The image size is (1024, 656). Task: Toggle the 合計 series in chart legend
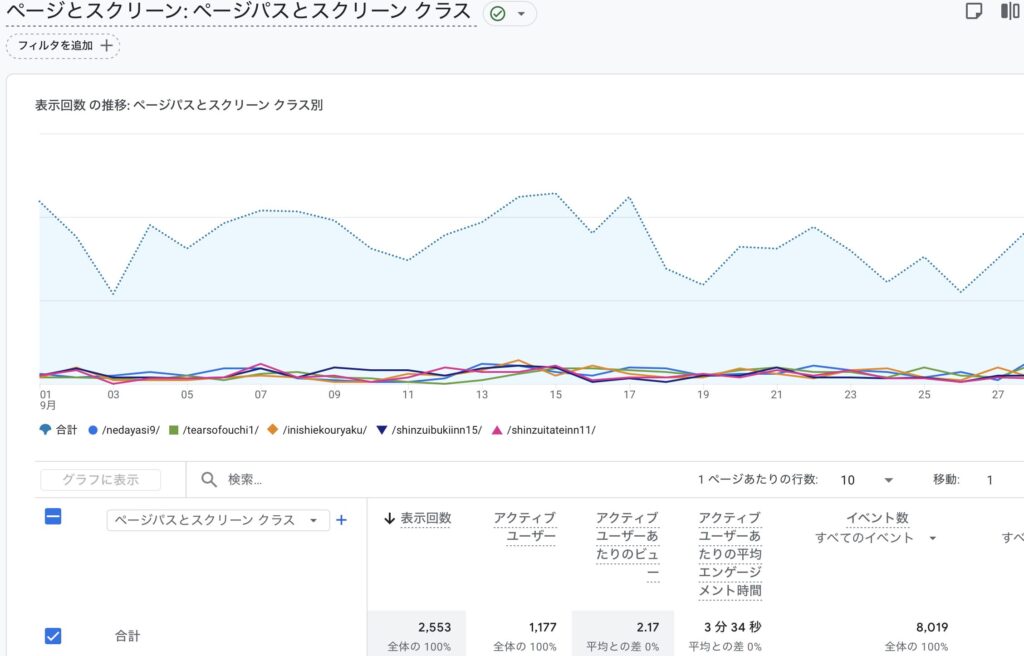pos(59,430)
